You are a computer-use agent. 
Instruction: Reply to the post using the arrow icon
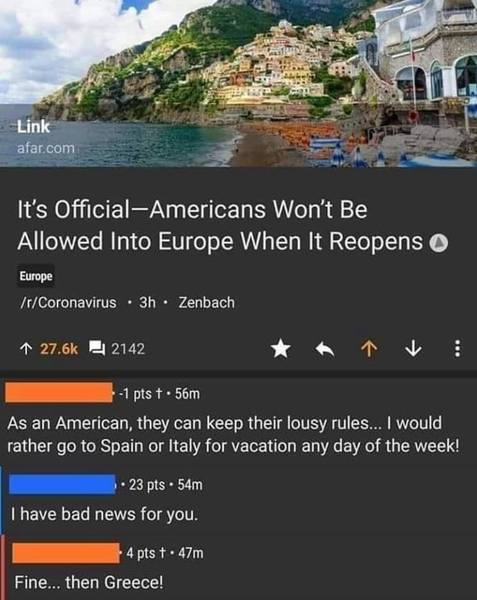[325, 349]
